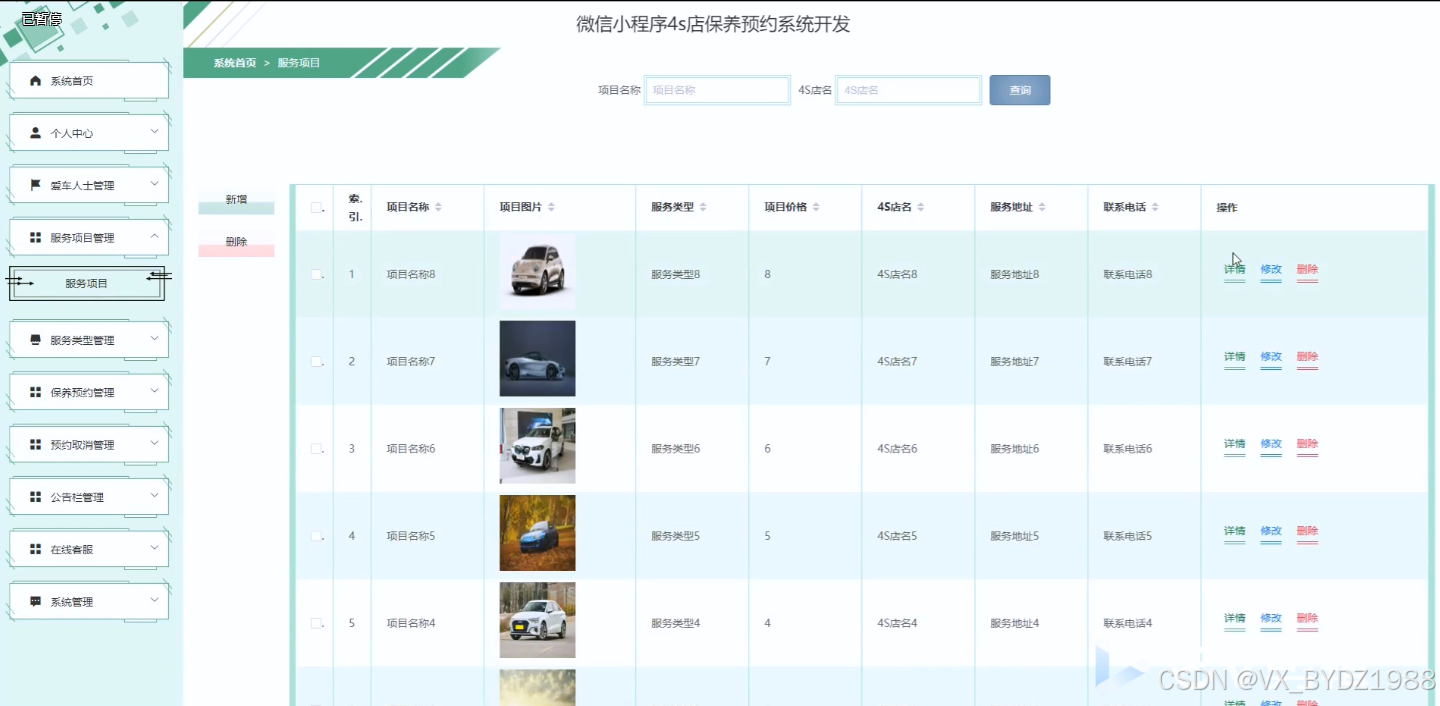Open the 公告栏管理 menu label
Screen dimensions: 1440x706
tap(77, 497)
